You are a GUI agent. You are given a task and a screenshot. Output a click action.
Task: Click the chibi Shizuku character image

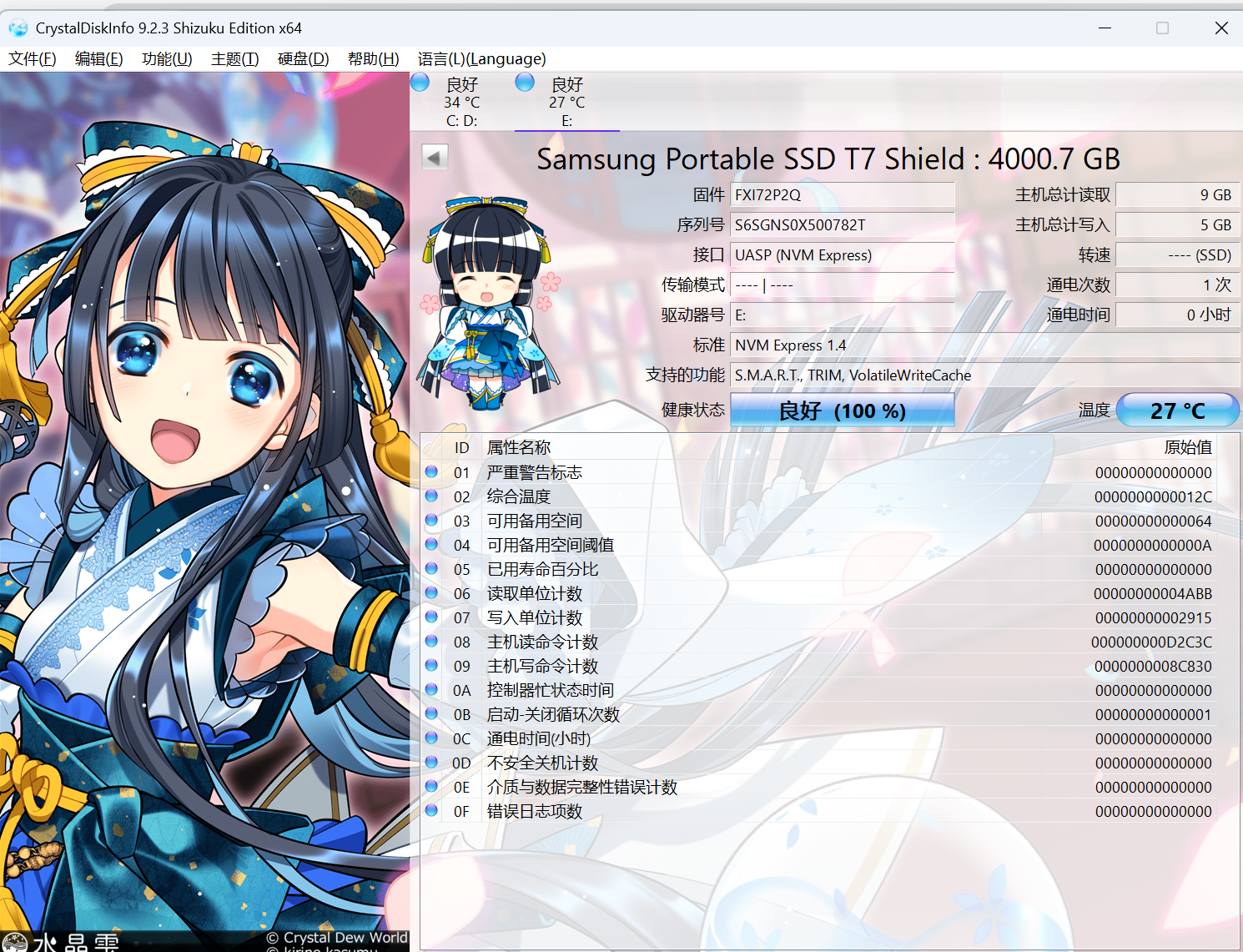487,302
